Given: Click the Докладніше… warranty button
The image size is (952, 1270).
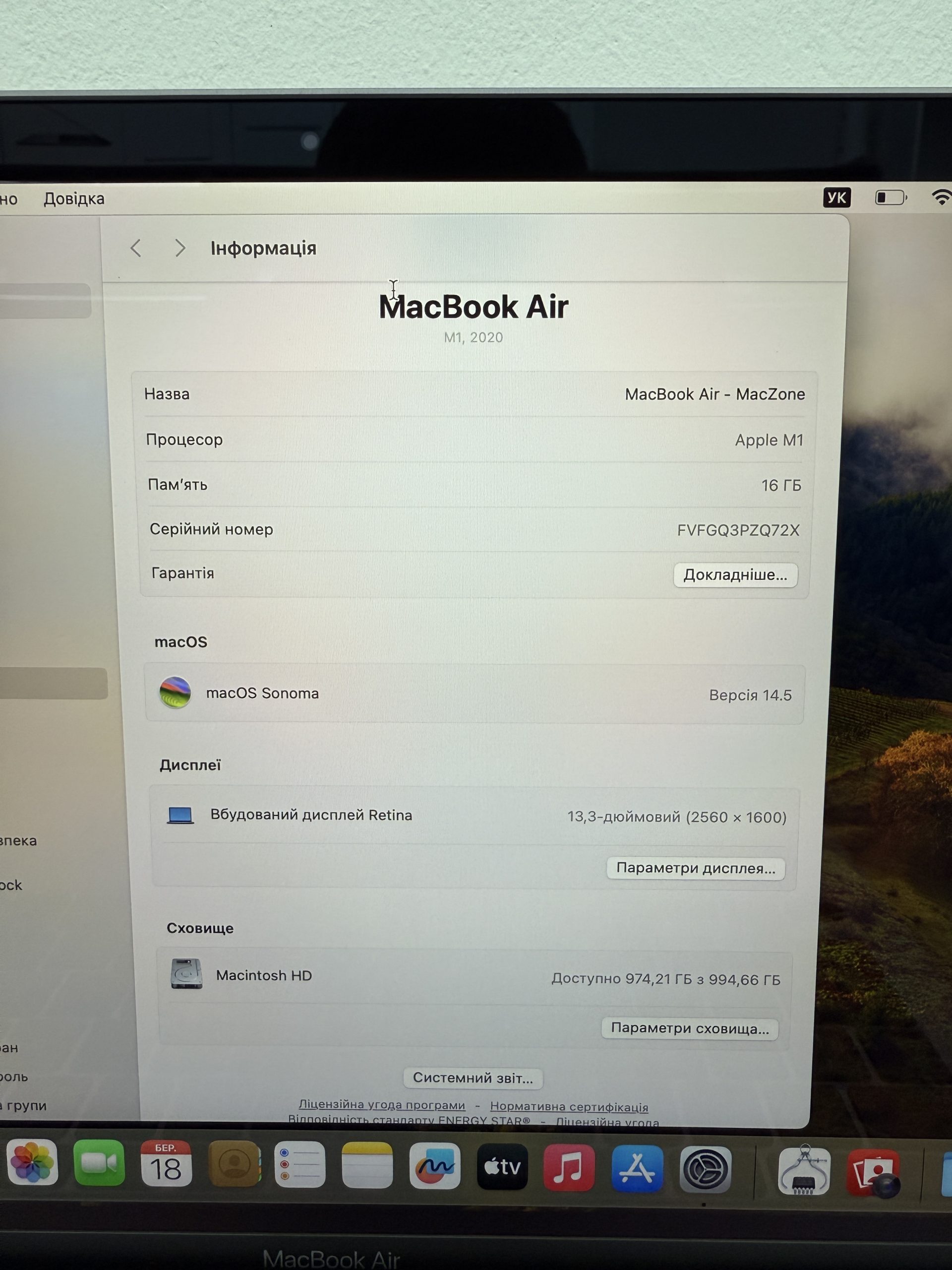Looking at the screenshot, I should tap(735, 574).
